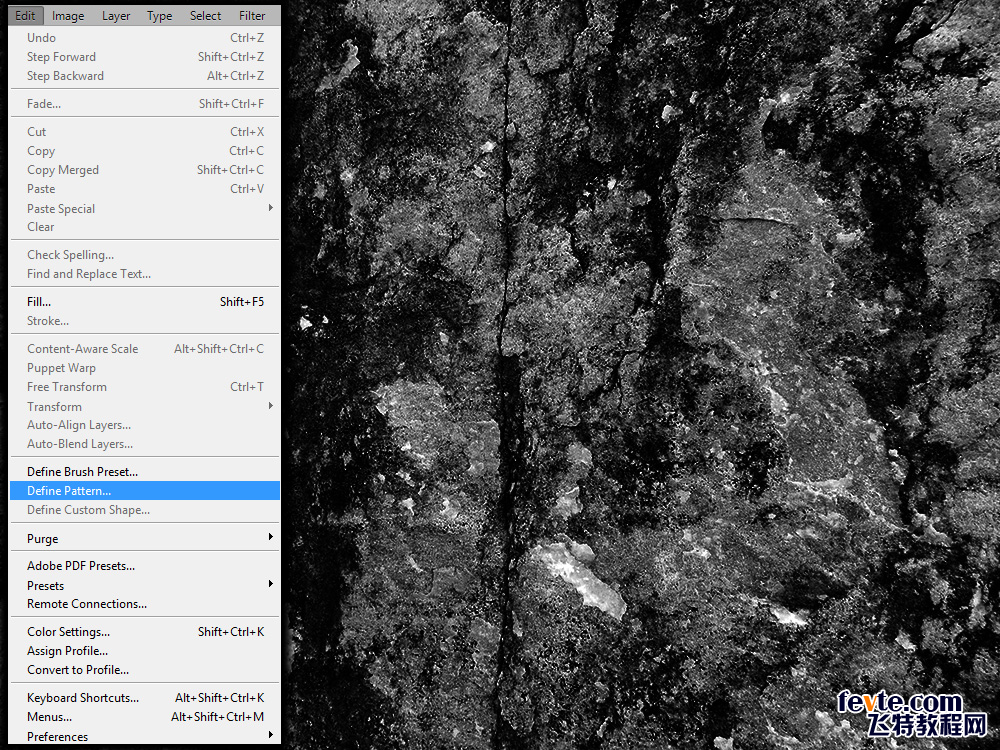Select Step Forward menu entry

(145, 57)
